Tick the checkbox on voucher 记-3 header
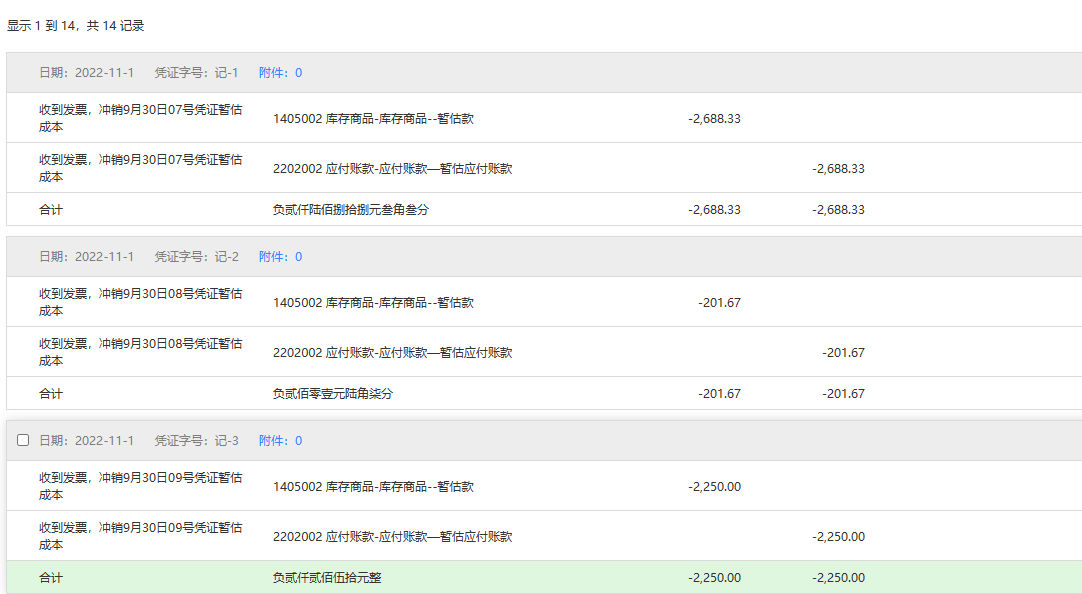Screen dimensions: 1082x594 click(23, 440)
